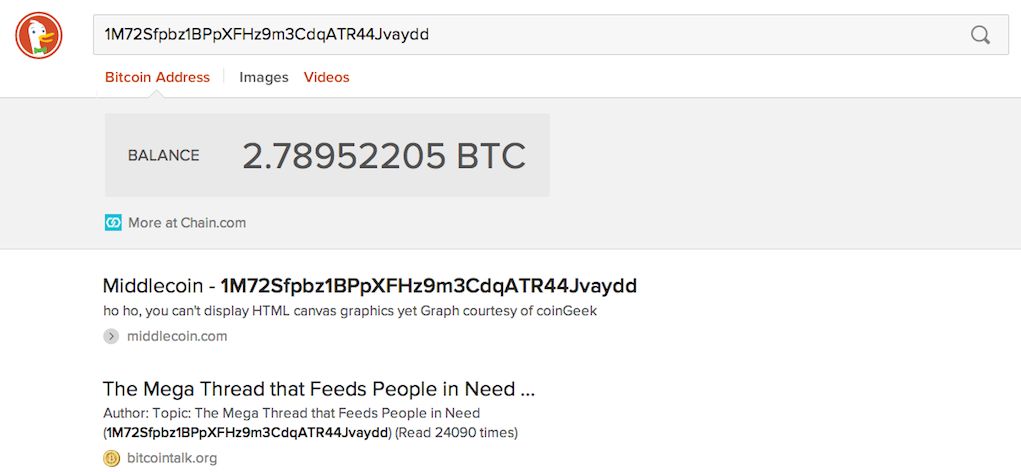Click the middlecoin.com arrow favicon

[111, 337]
